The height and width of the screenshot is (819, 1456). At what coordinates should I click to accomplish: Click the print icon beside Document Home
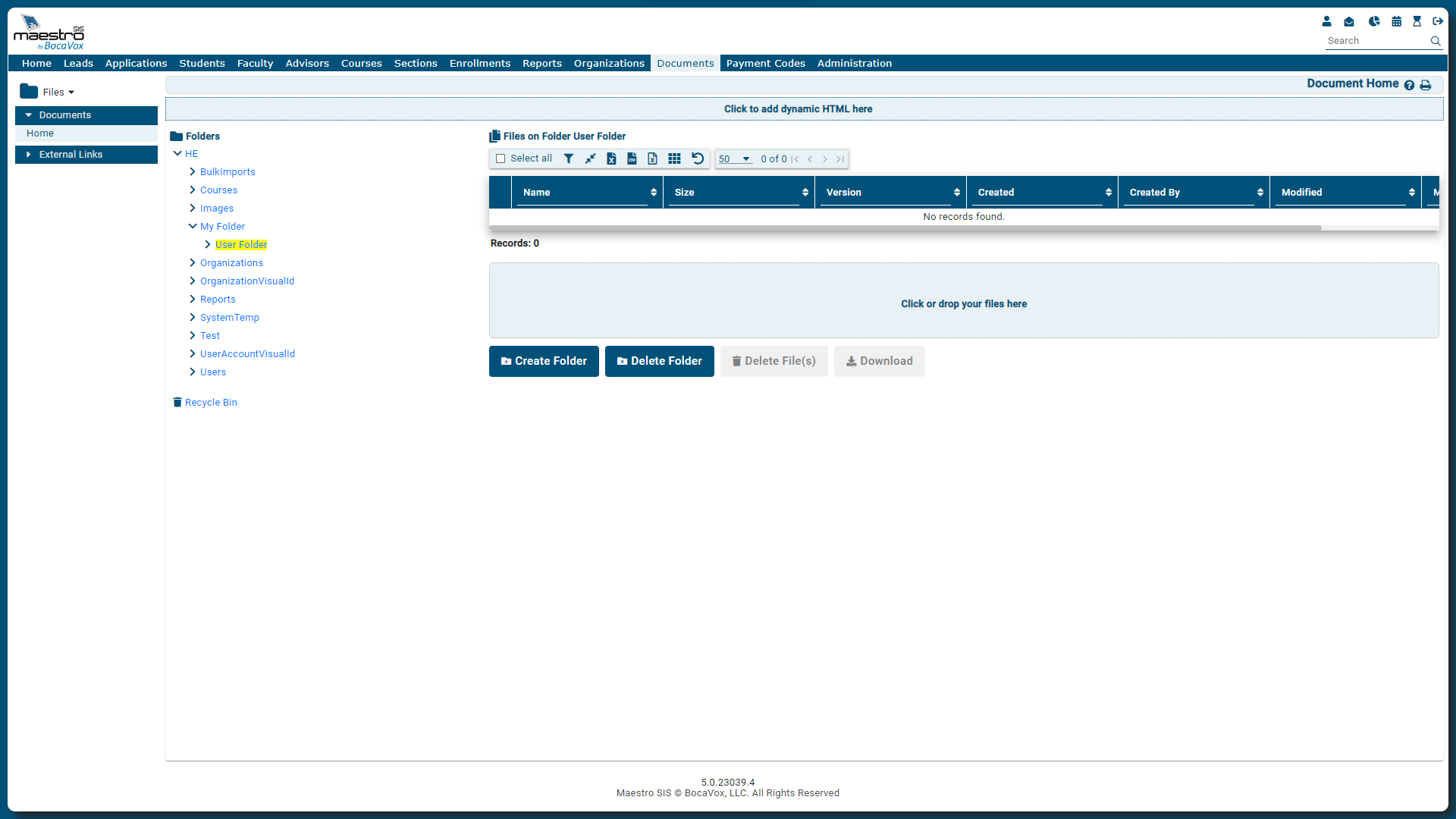[1426, 85]
